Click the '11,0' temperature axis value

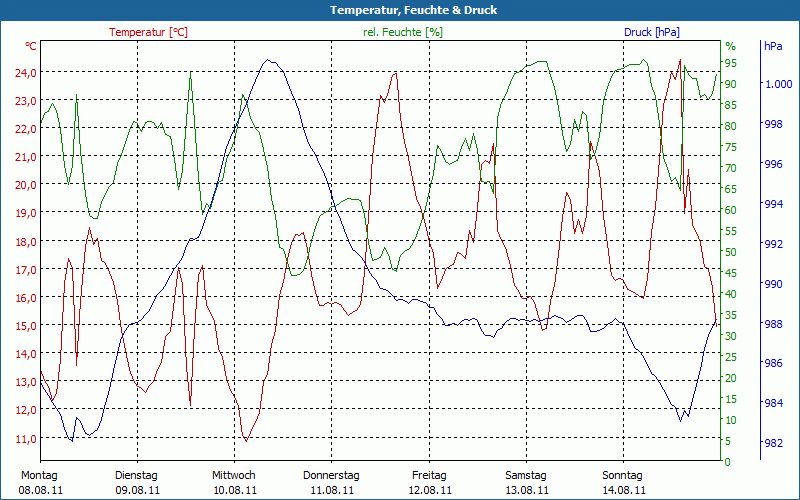pyautogui.click(x=26, y=439)
